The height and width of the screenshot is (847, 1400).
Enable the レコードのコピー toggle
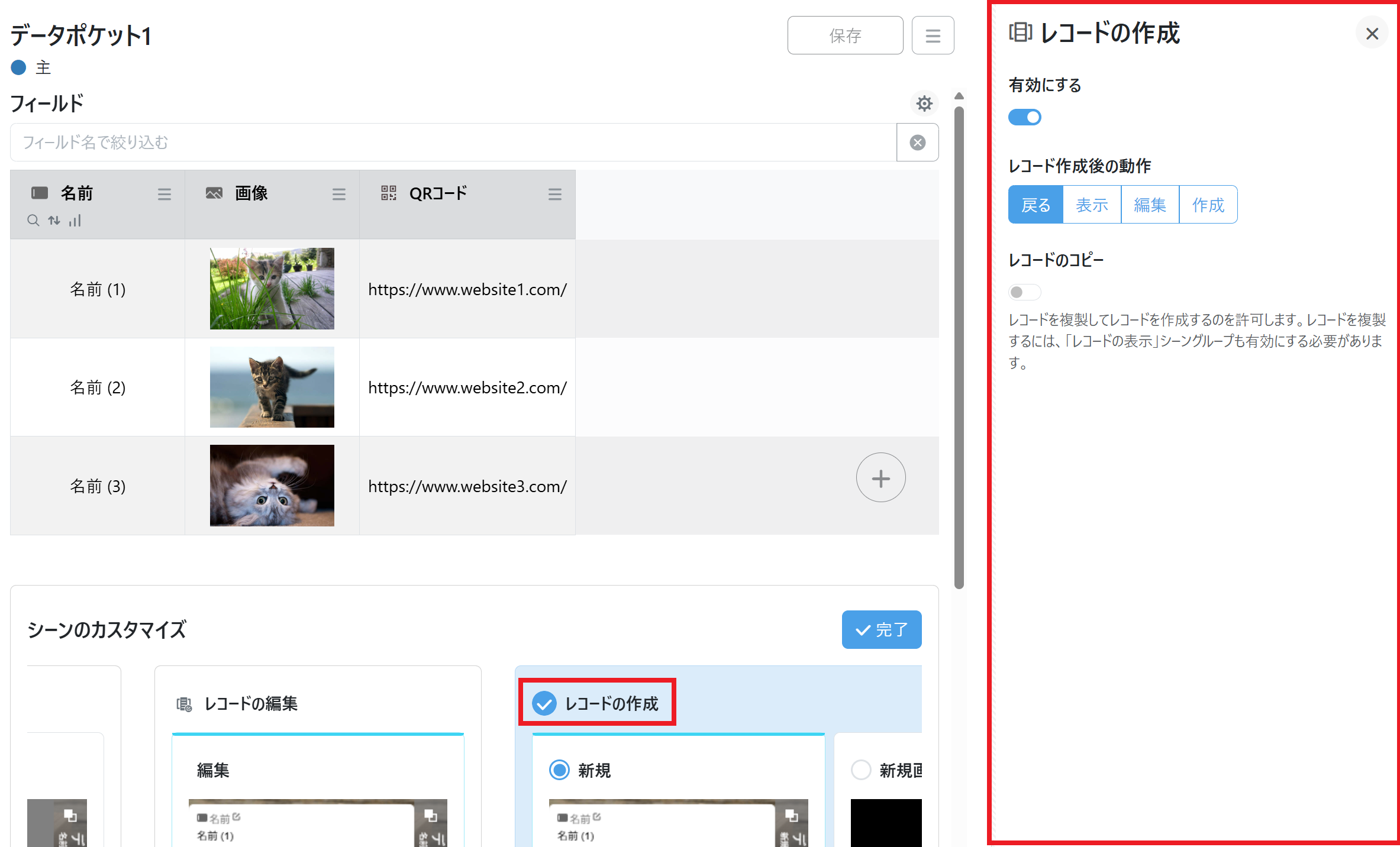1025,292
